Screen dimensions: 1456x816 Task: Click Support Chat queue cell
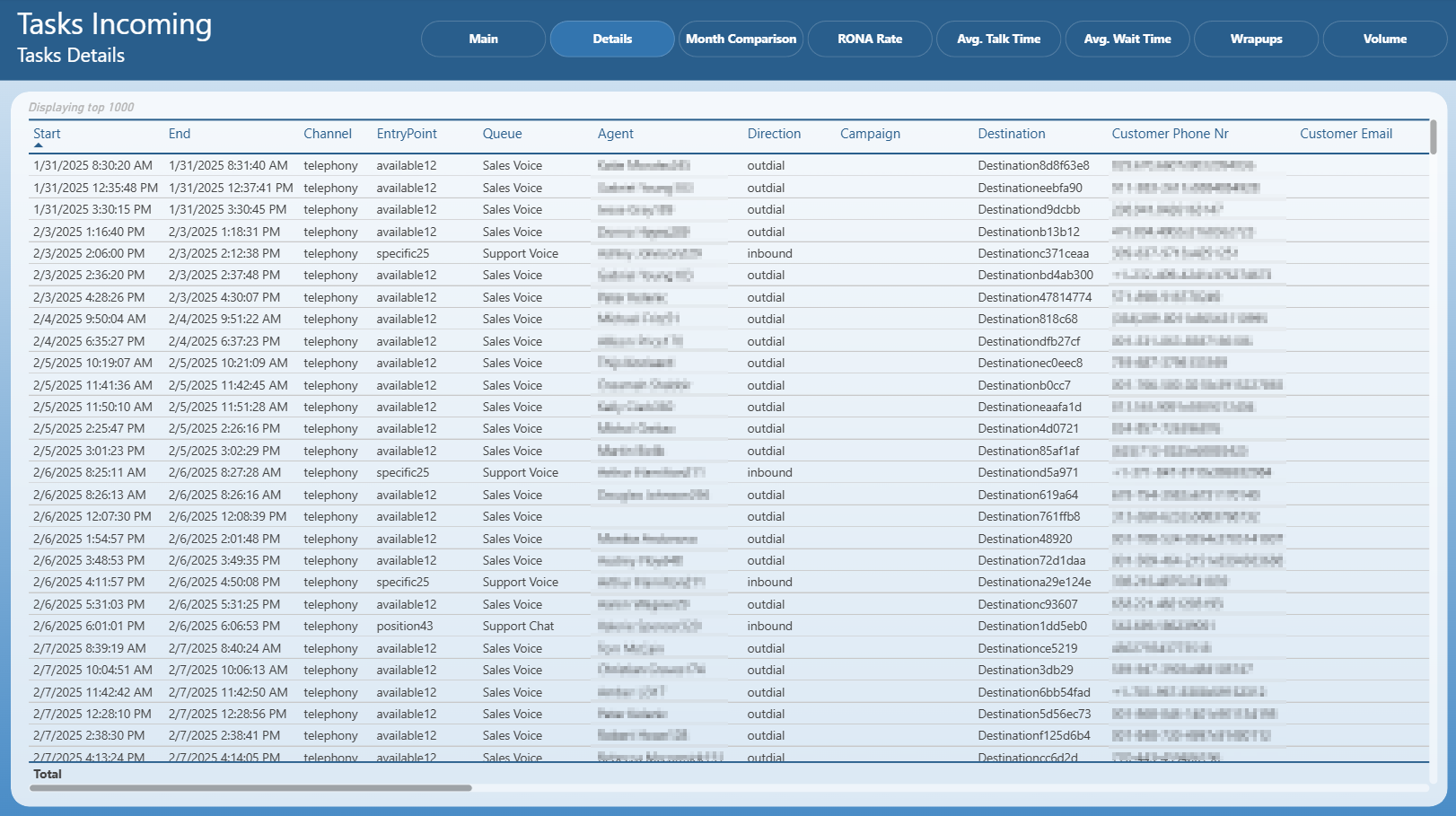518,627
